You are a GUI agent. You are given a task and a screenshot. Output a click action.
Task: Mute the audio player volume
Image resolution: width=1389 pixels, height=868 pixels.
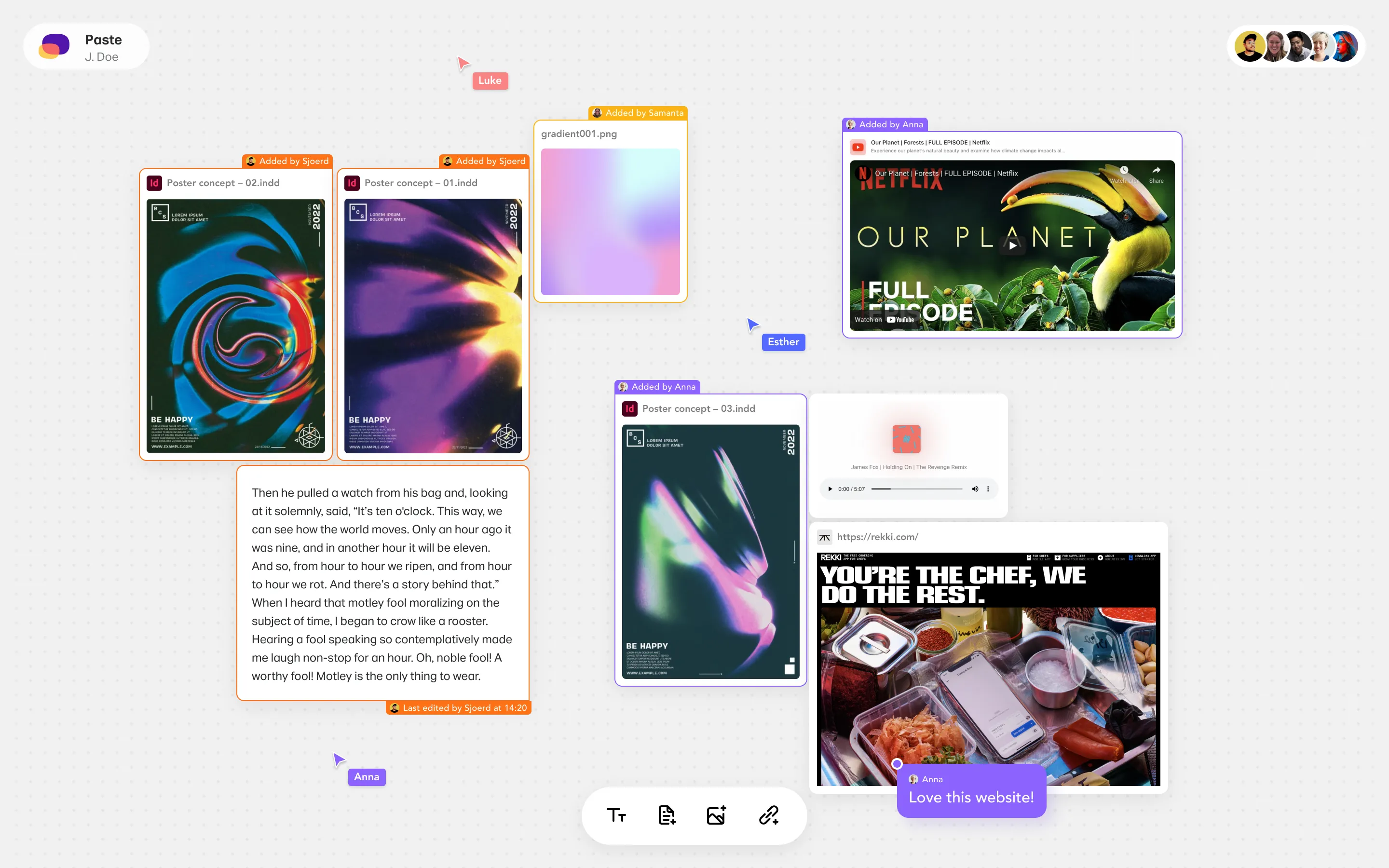pos(975,489)
